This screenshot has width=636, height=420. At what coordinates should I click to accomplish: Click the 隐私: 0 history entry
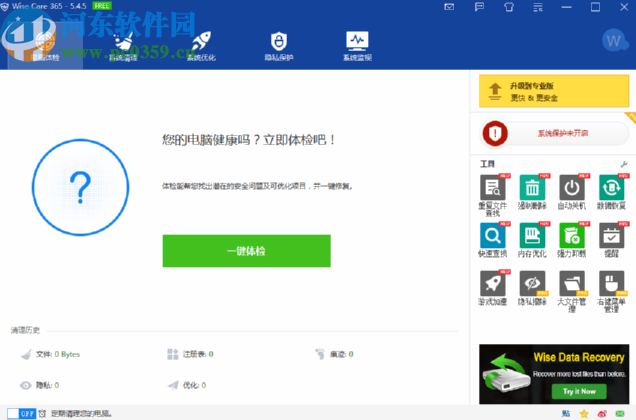(39, 385)
